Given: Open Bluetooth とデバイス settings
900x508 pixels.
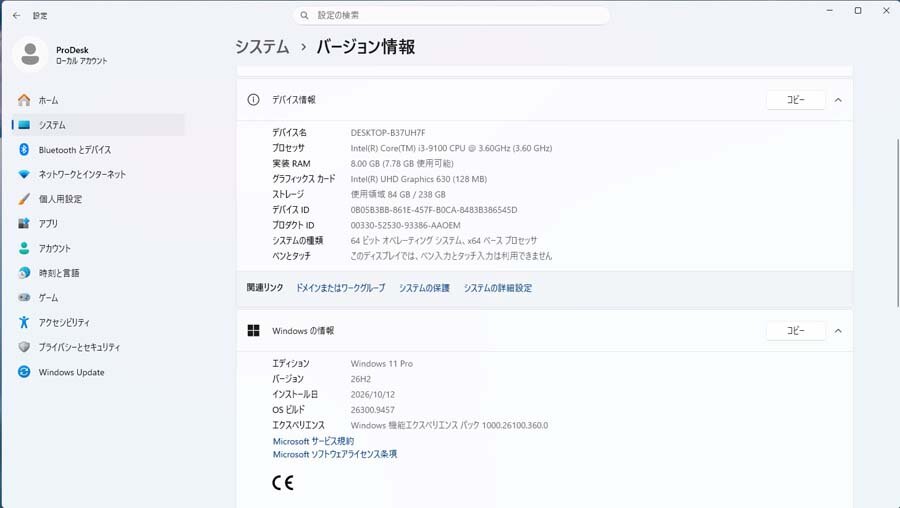Looking at the screenshot, I should click(98, 149).
